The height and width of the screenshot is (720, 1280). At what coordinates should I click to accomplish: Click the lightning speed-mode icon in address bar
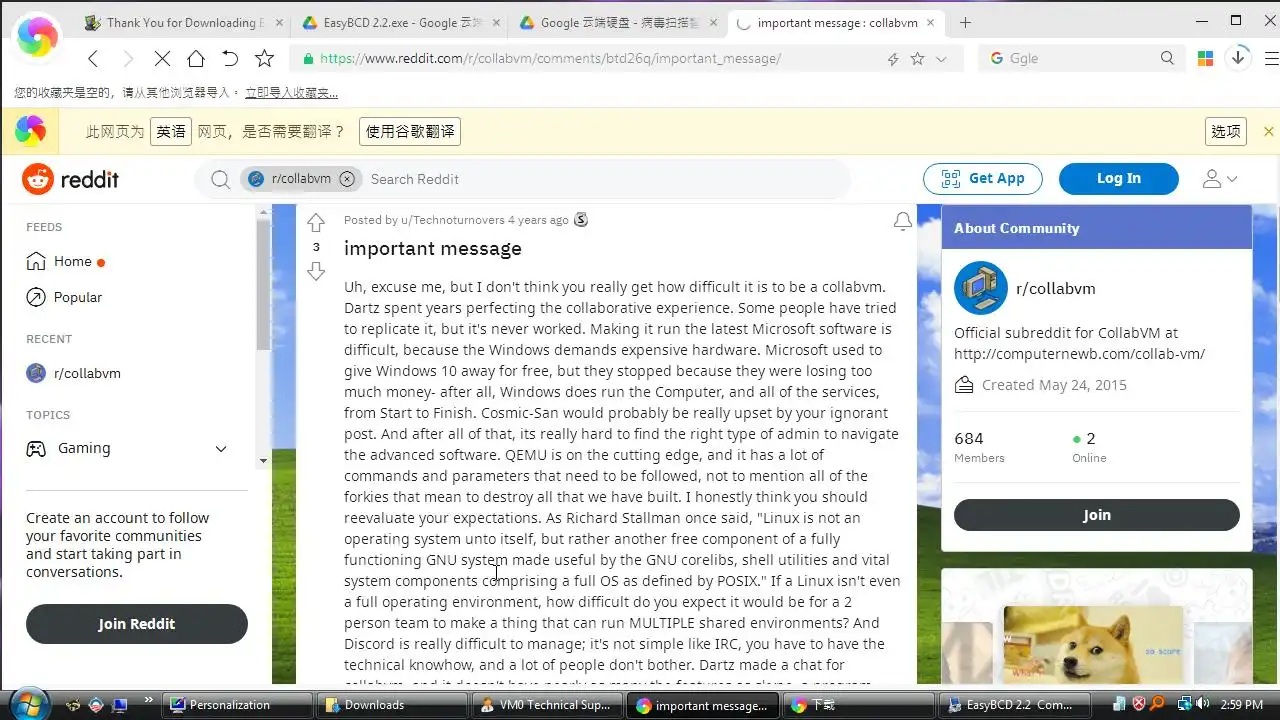893,59
